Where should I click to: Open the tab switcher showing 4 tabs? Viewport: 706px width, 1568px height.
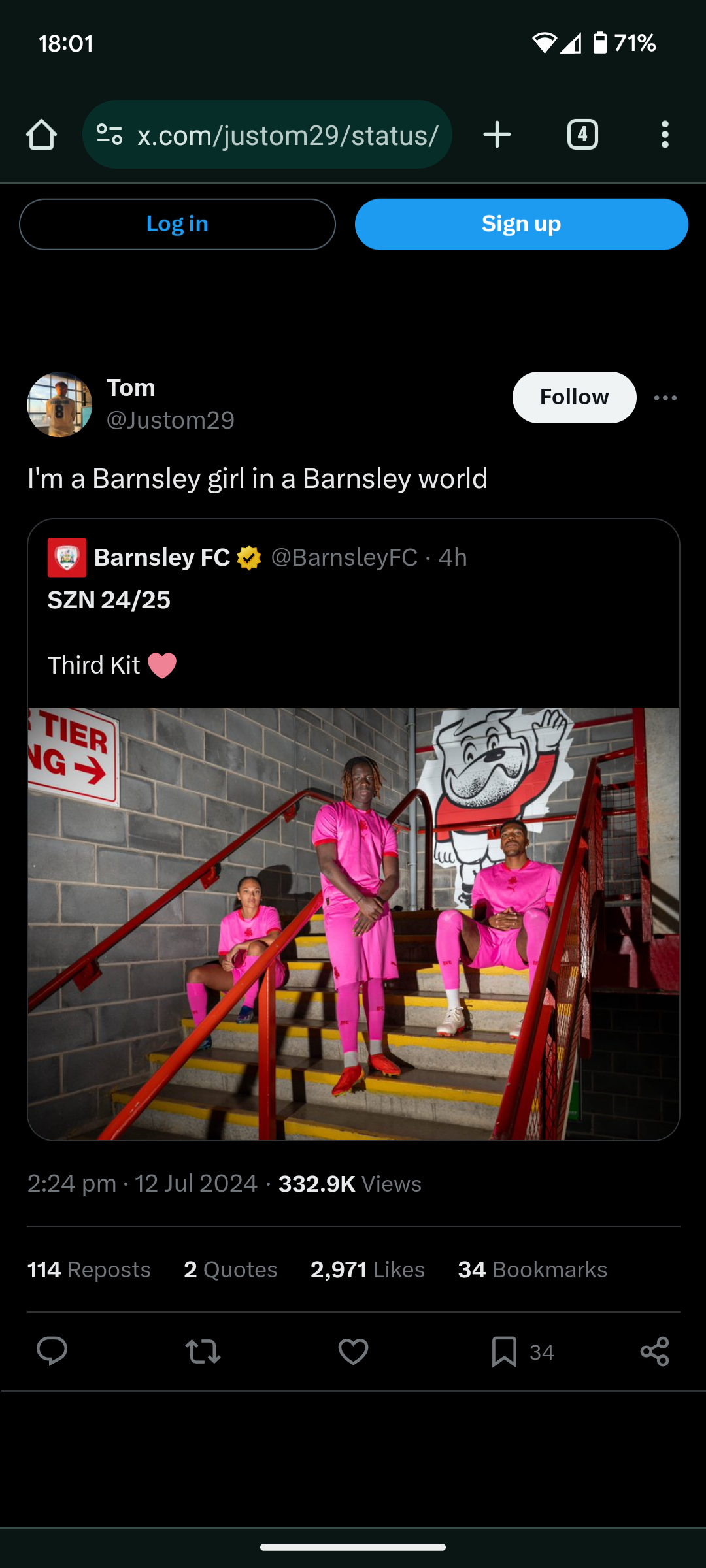click(582, 135)
